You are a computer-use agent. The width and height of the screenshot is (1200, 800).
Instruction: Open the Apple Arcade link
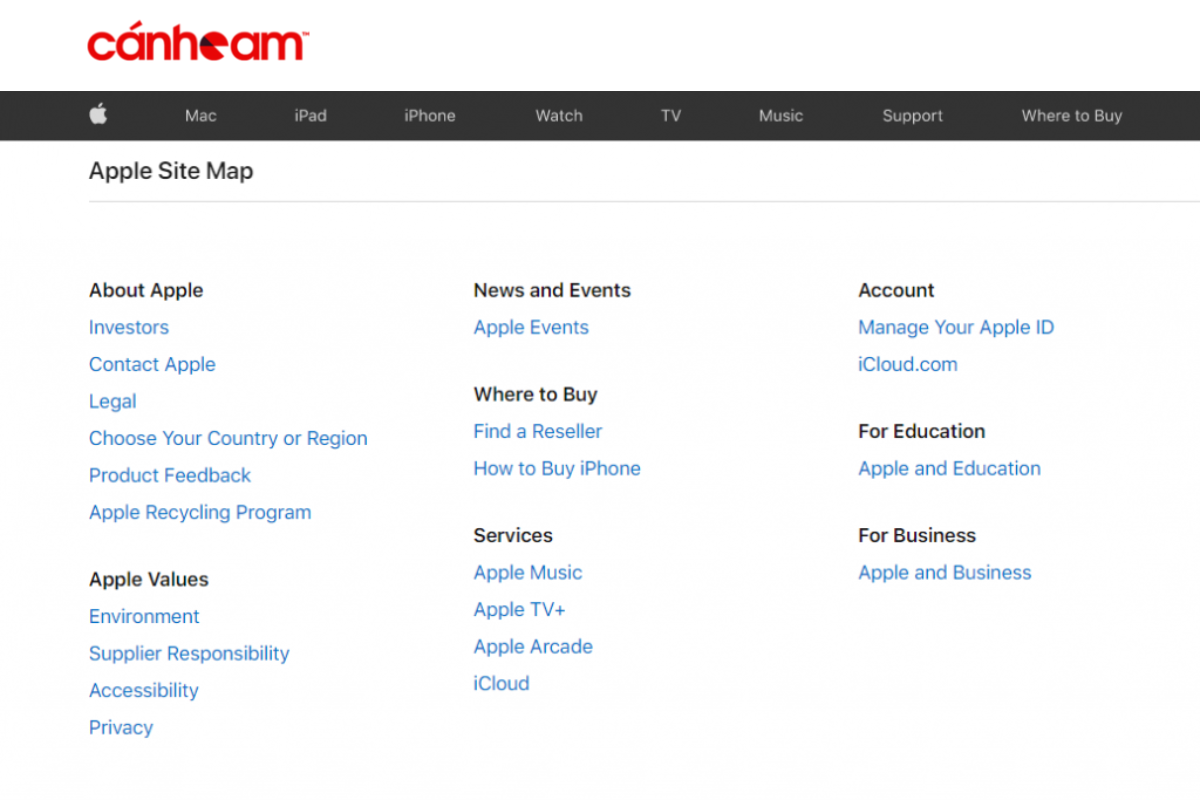click(x=533, y=646)
